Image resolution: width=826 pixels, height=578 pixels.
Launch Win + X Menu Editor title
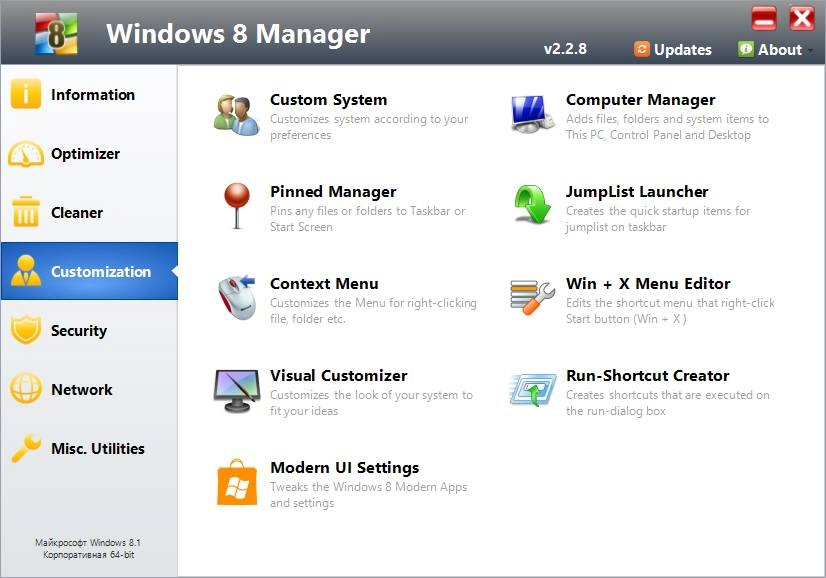[648, 283]
